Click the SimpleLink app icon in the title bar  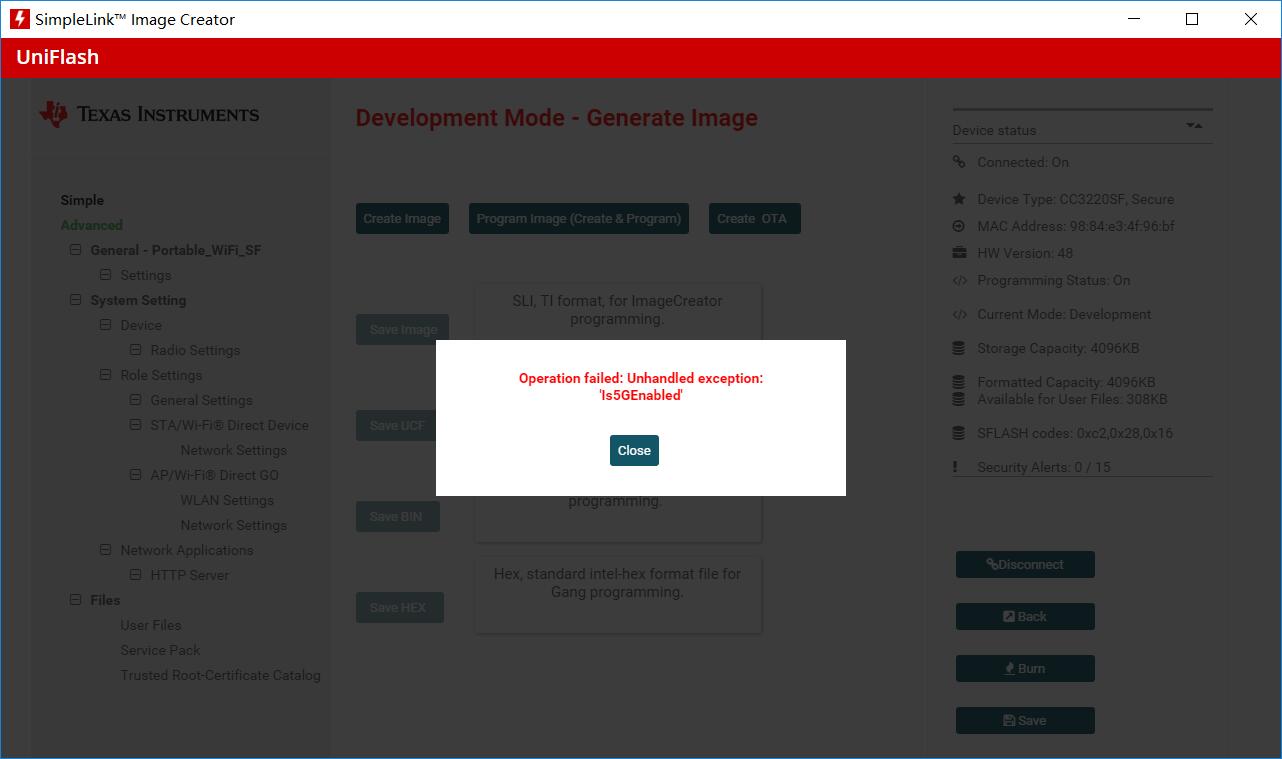click(x=19, y=19)
